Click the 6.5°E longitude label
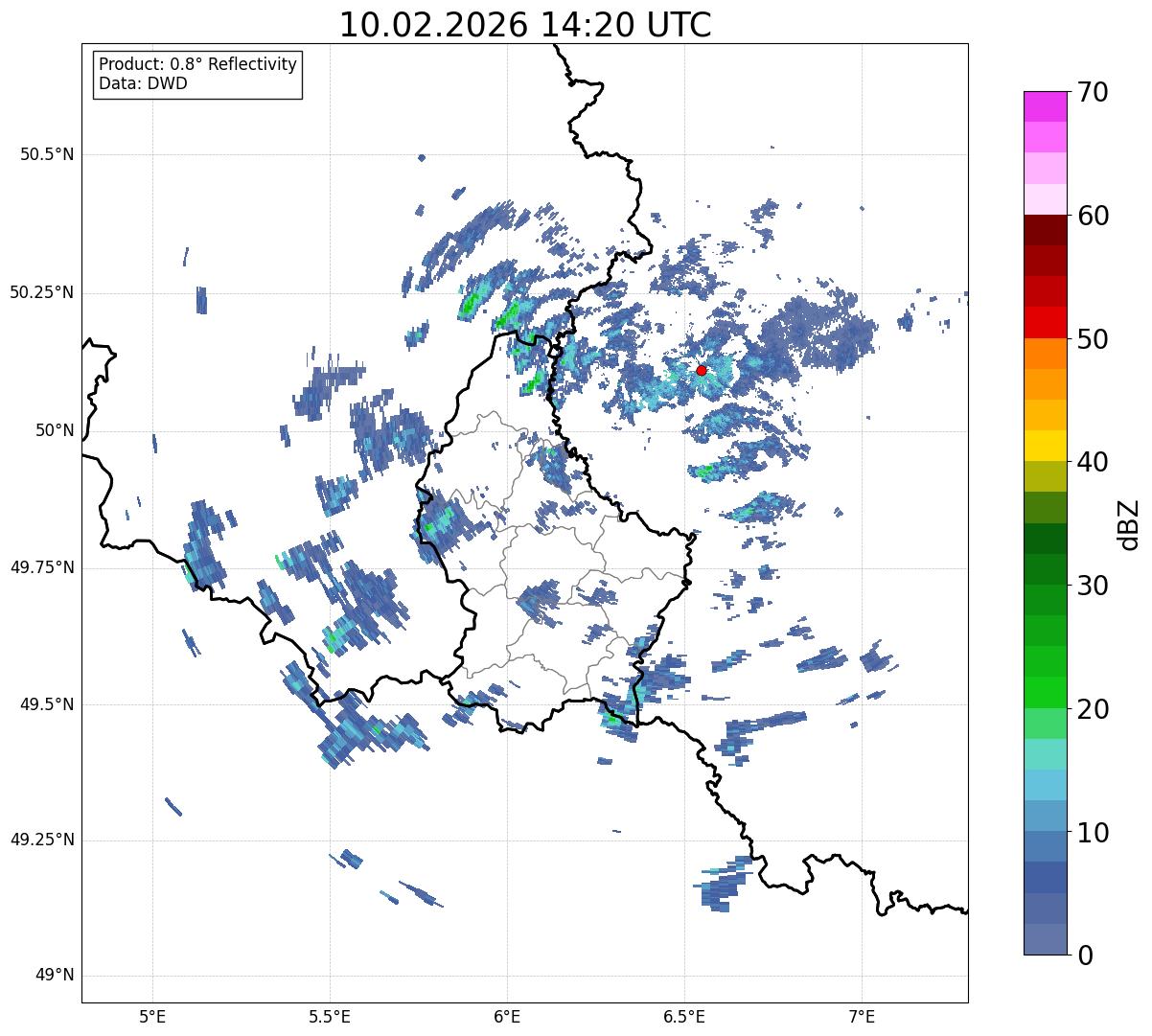Screen dimensions: 1152x1036 click(684, 1016)
